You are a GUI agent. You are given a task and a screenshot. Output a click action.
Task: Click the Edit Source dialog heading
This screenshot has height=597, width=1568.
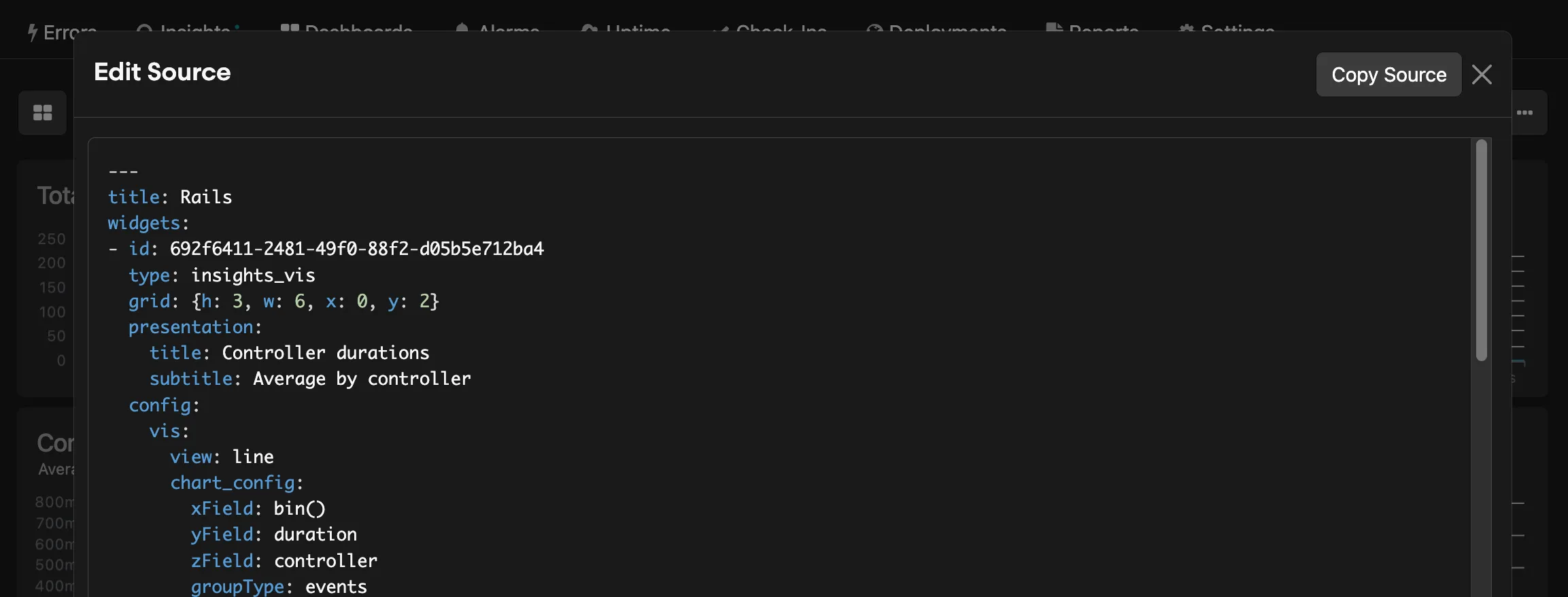point(163,72)
